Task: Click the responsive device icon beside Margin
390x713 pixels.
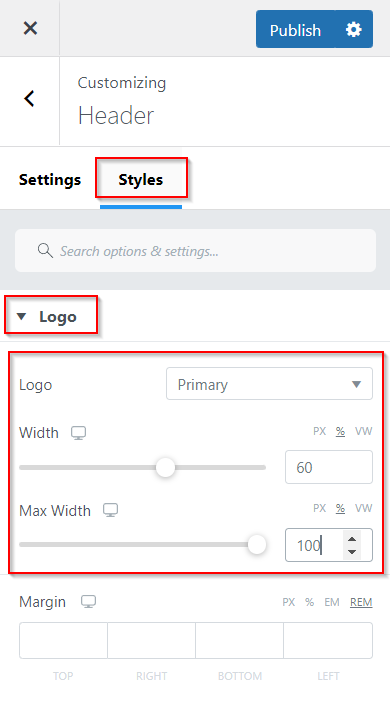Action: click(89, 602)
